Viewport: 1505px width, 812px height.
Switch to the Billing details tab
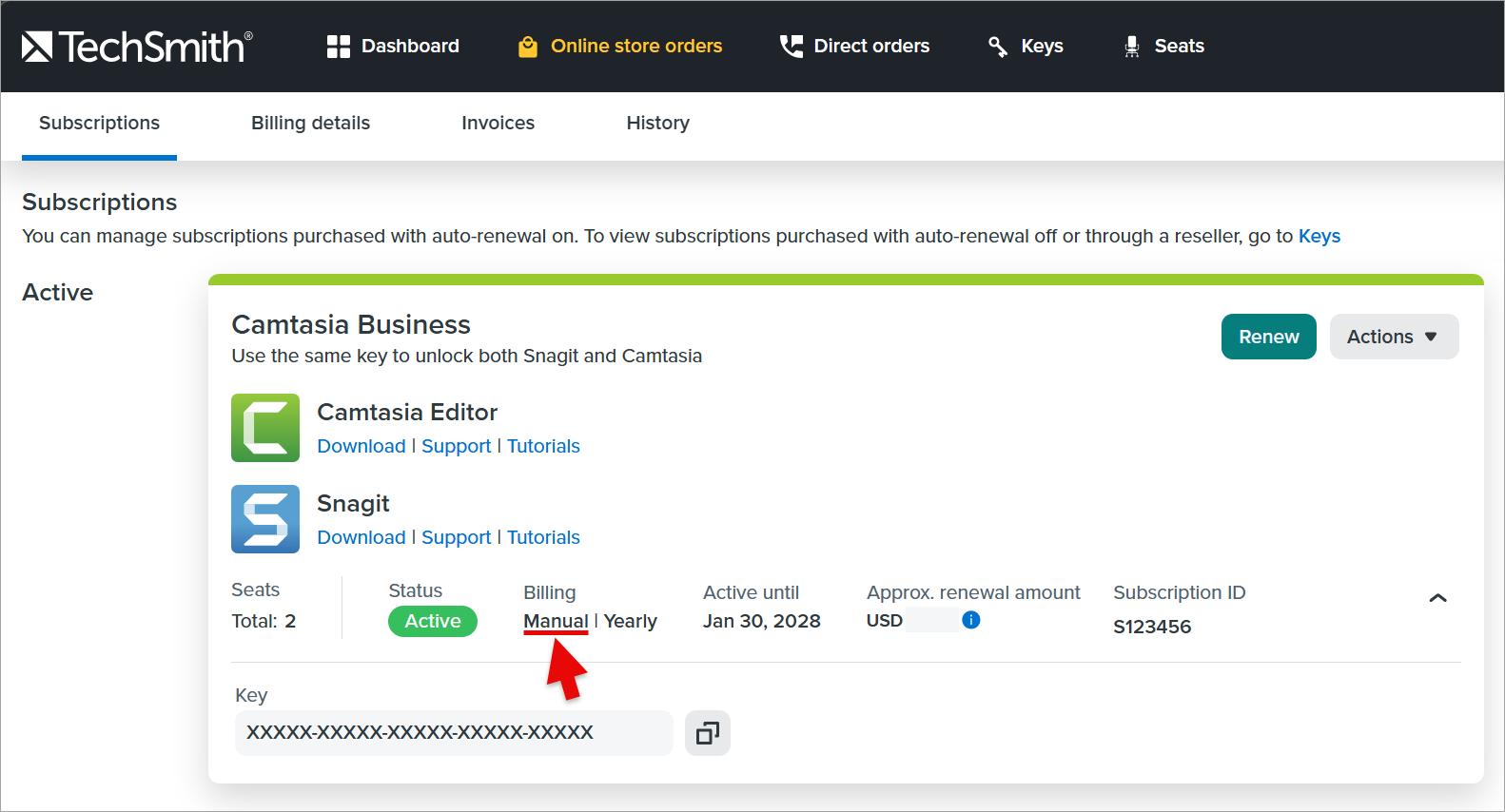(310, 124)
